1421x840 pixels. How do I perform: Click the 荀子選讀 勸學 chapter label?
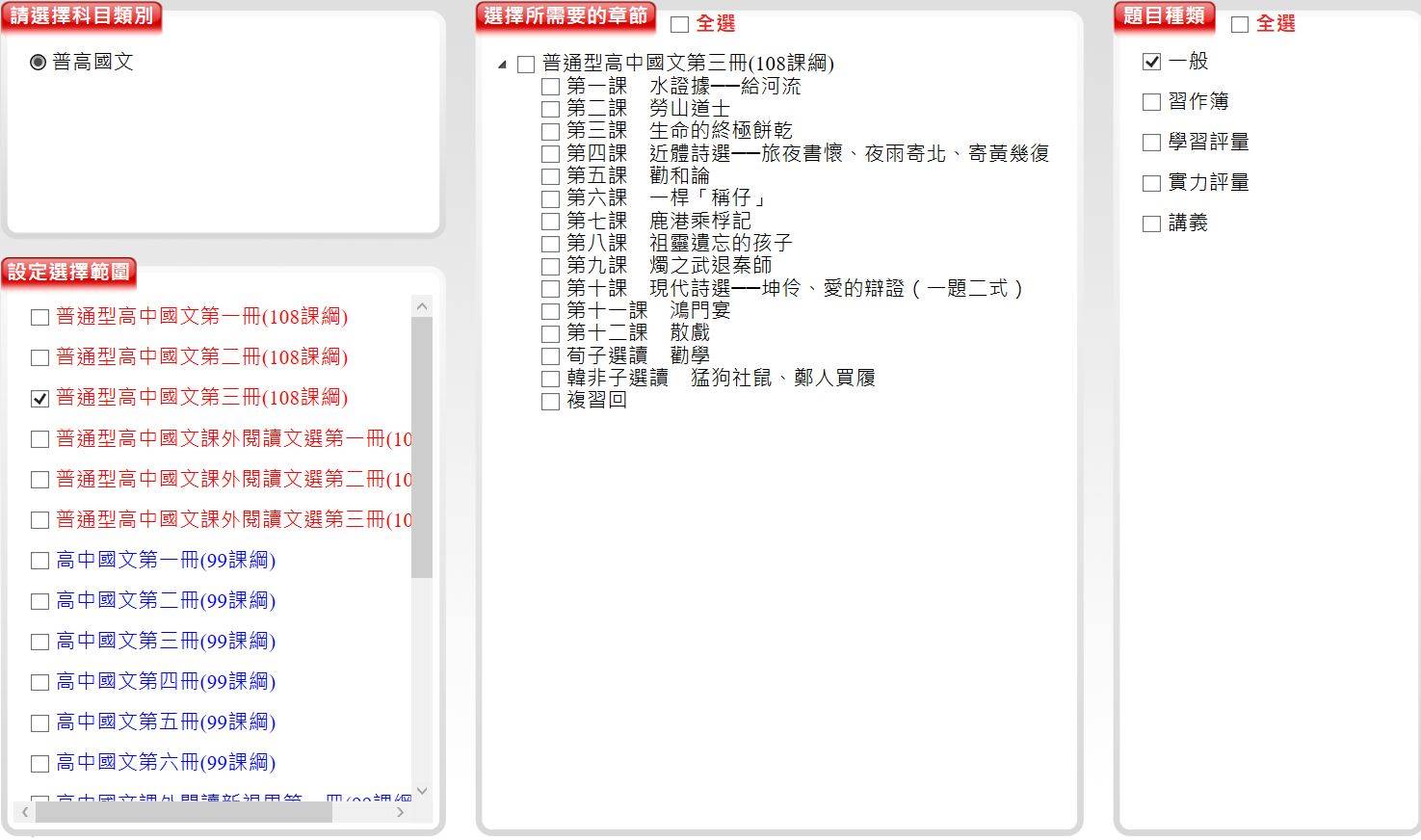click(638, 355)
